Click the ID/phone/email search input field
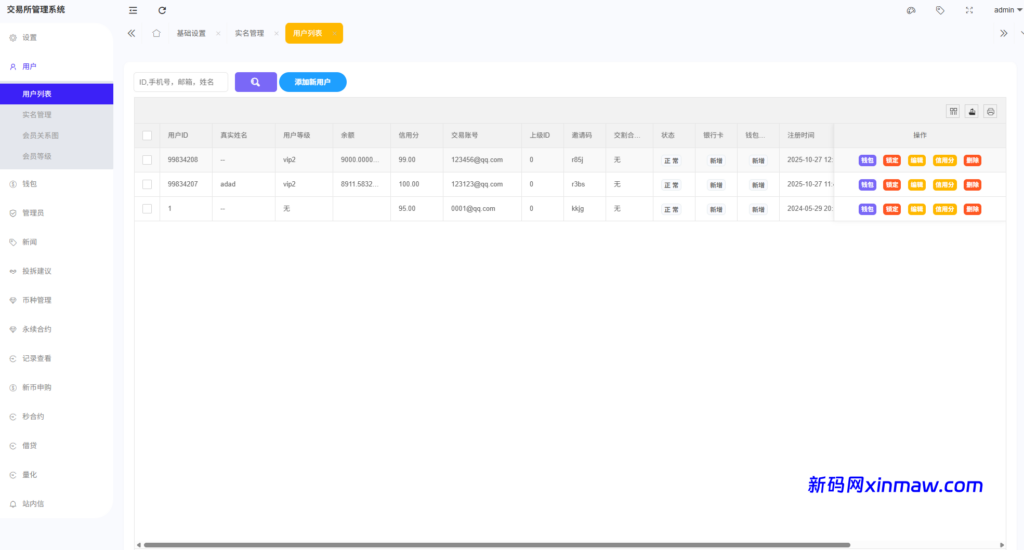1024x550 pixels. click(x=181, y=82)
